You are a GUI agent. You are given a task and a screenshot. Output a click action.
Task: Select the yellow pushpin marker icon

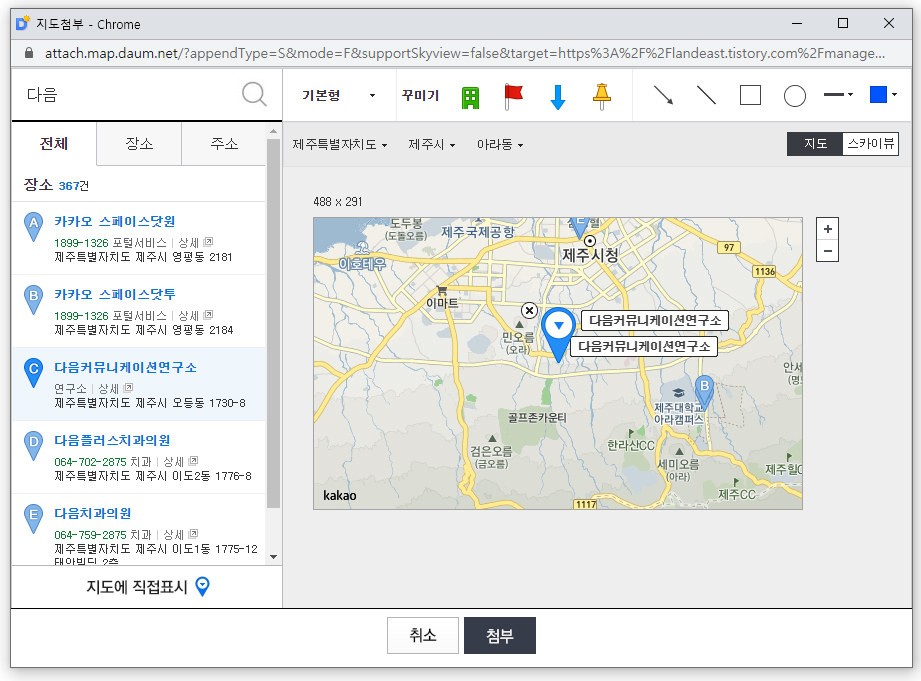(601, 97)
